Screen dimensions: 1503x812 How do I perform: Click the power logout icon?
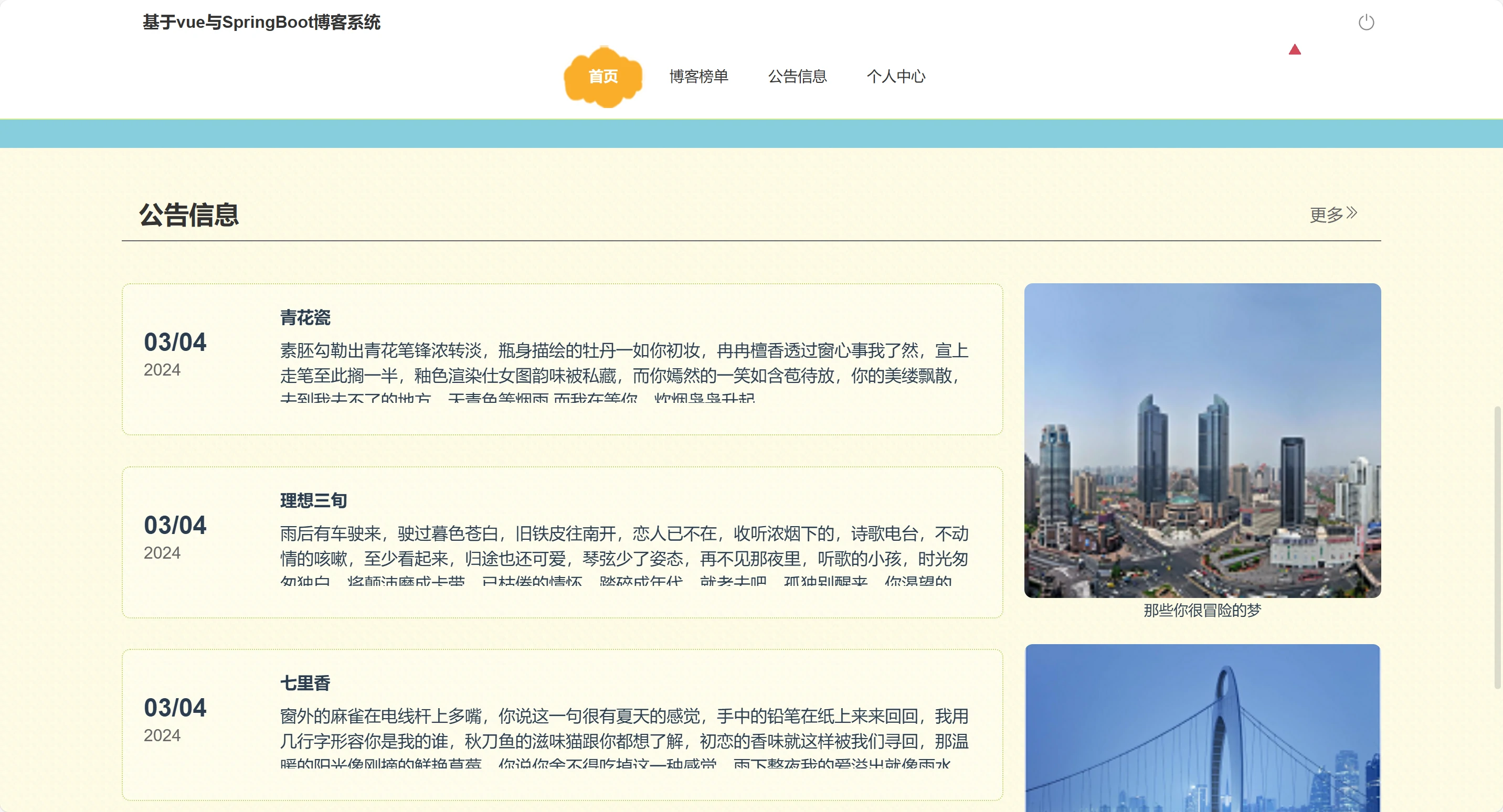tap(1366, 23)
